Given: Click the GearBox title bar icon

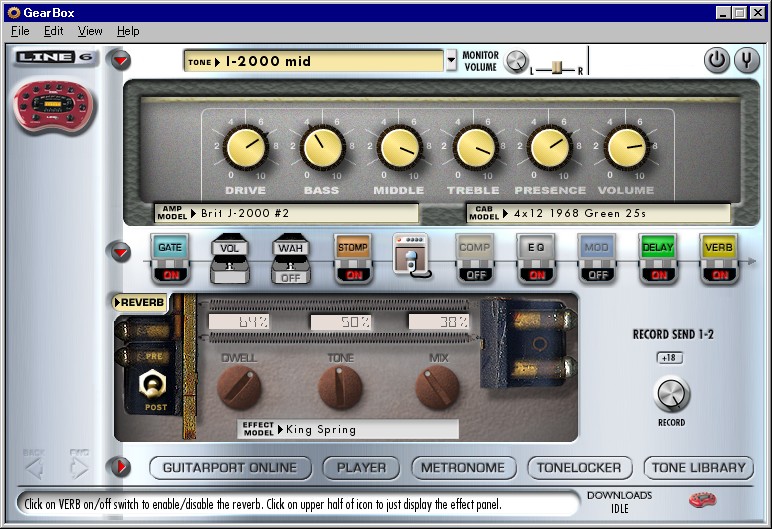Looking at the screenshot, I should [14, 13].
